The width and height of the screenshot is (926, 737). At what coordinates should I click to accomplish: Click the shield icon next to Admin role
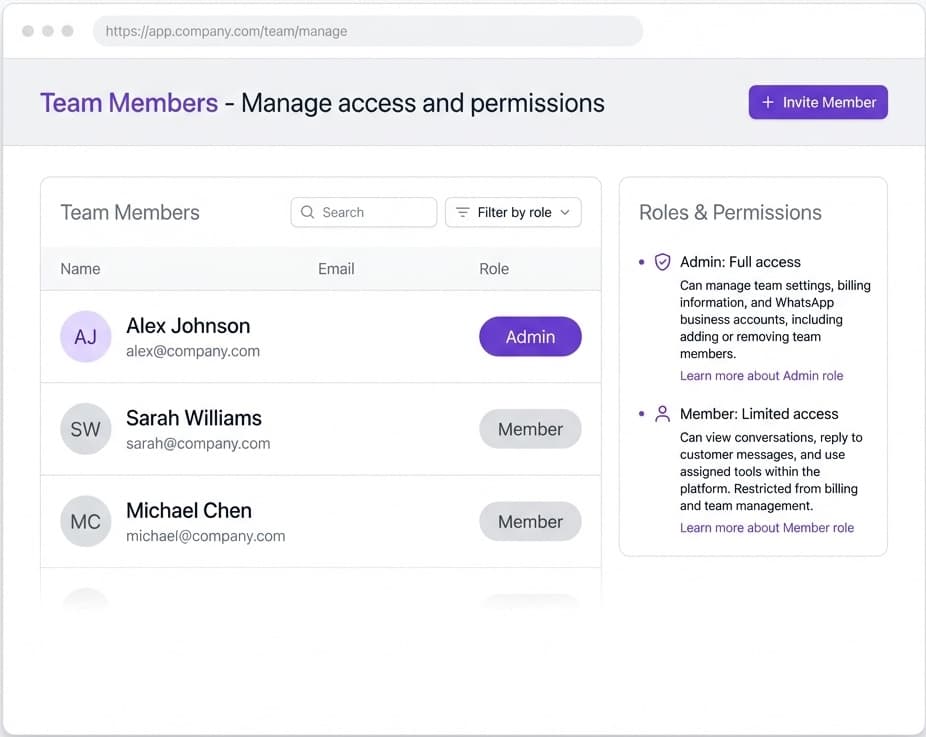[x=662, y=261]
